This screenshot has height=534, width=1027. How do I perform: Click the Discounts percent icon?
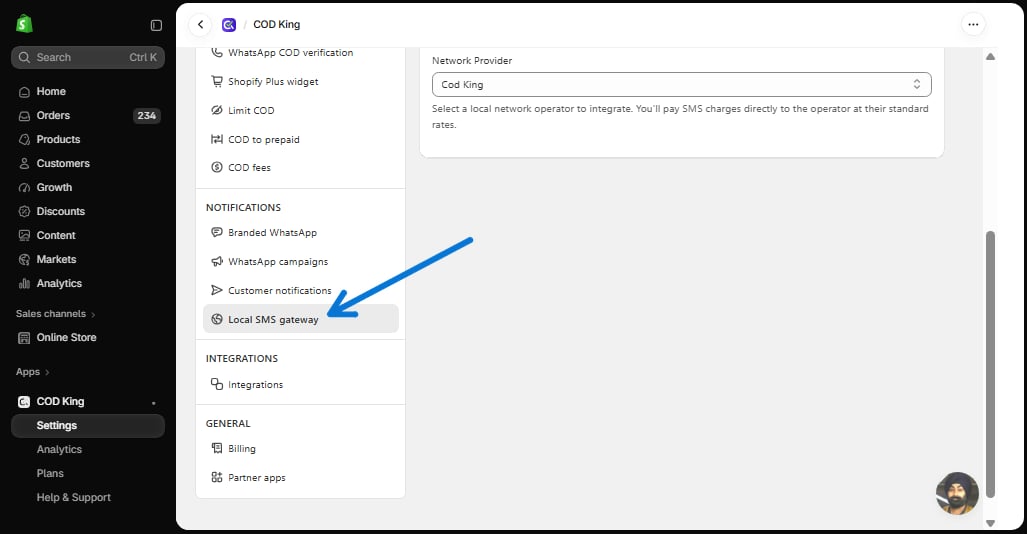tap(24, 212)
